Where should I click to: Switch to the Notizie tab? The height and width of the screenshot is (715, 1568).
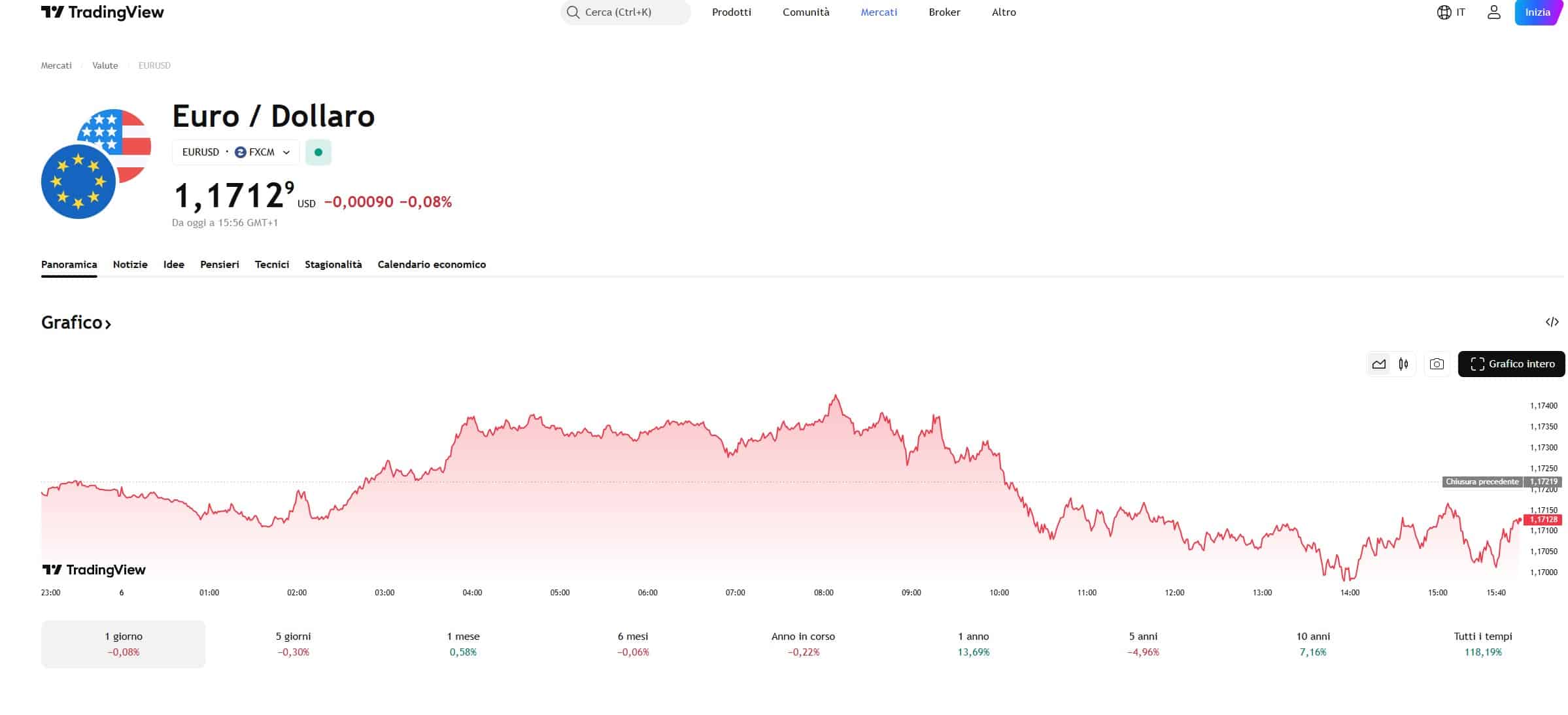pyautogui.click(x=129, y=264)
